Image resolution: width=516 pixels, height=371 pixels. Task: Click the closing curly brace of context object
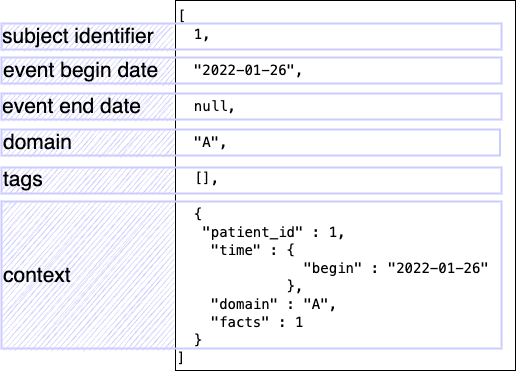point(198,340)
